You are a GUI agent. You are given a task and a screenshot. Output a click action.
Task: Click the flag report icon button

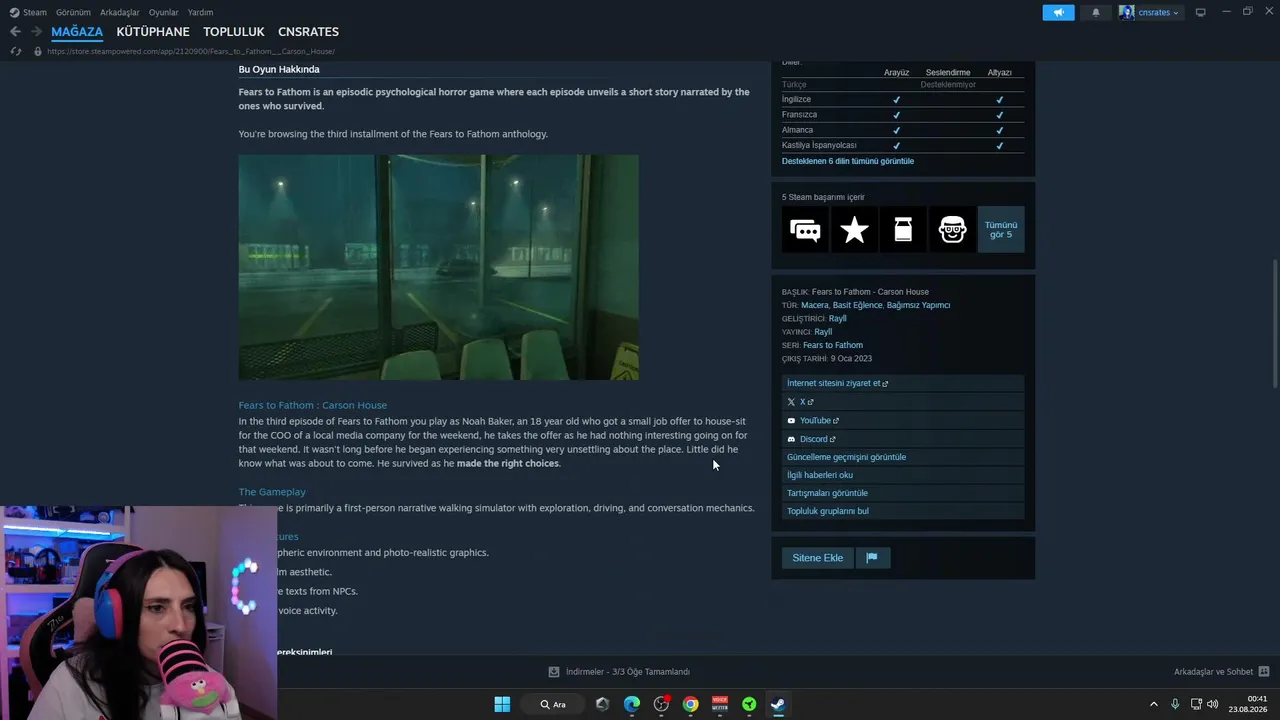tap(872, 558)
